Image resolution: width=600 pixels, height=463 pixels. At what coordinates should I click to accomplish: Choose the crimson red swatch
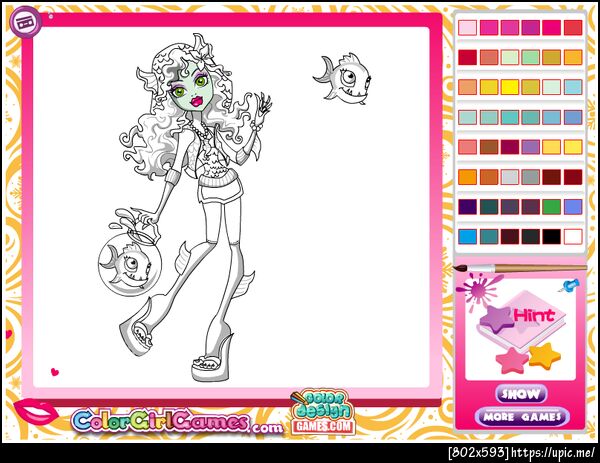pos(468,57)
